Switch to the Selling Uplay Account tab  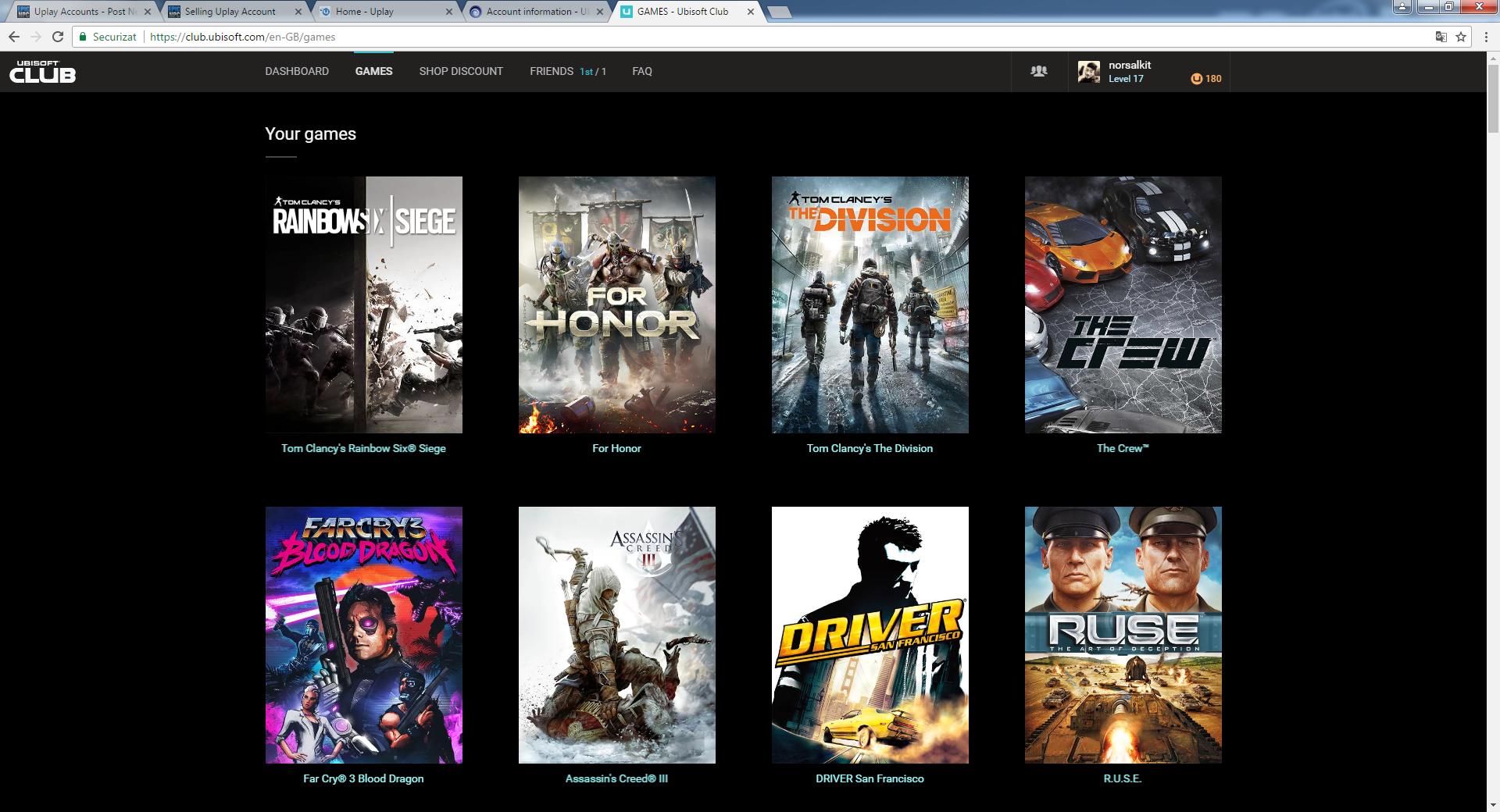[230, 12]
